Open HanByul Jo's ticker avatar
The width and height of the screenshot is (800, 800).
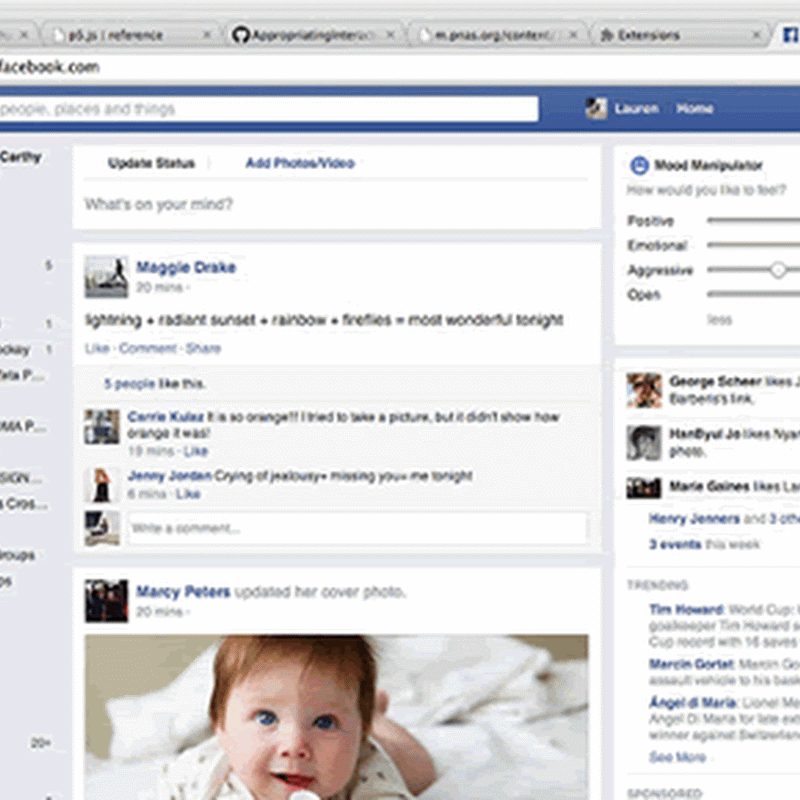(644, 443)
